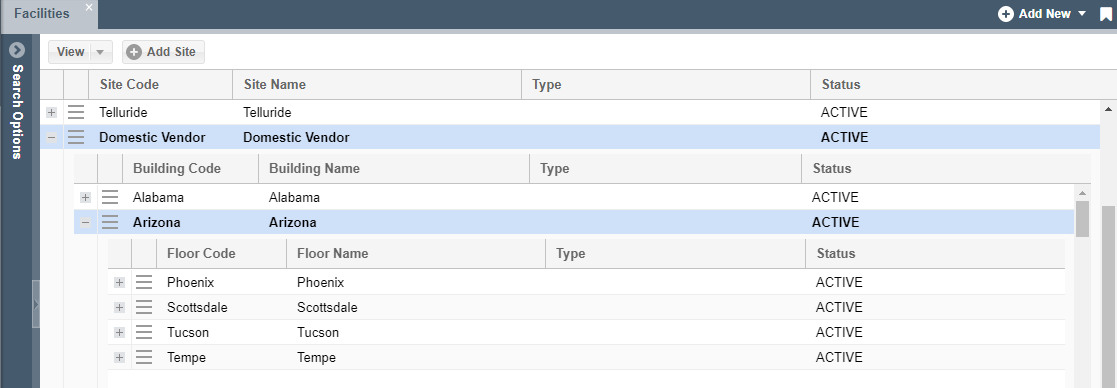Click the Add New plus icon
Image resolution: width=1117 pixels, height=388 pixels.
click(x=1006, y=14)
